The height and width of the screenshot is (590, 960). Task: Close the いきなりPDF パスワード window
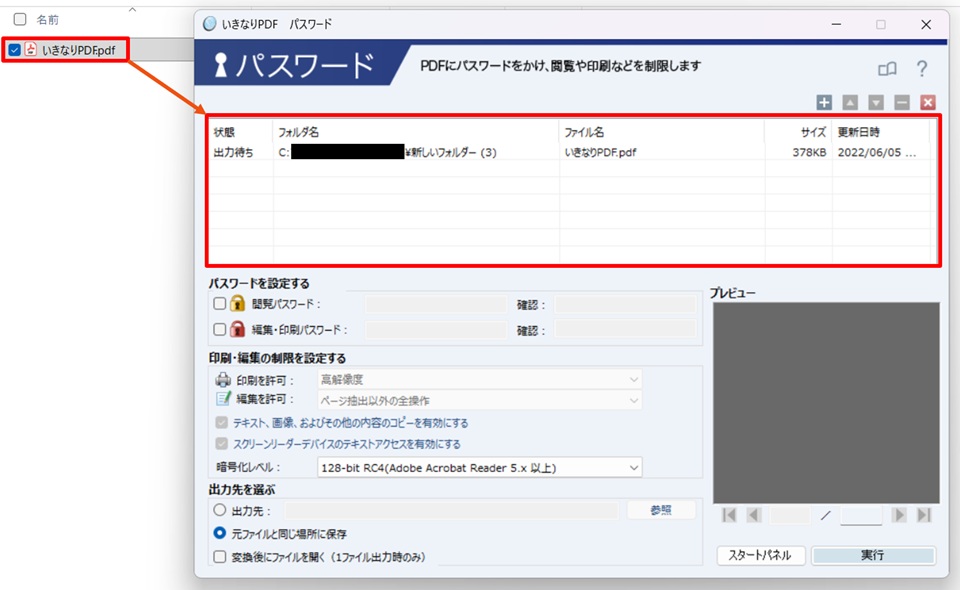click(926, 24)
